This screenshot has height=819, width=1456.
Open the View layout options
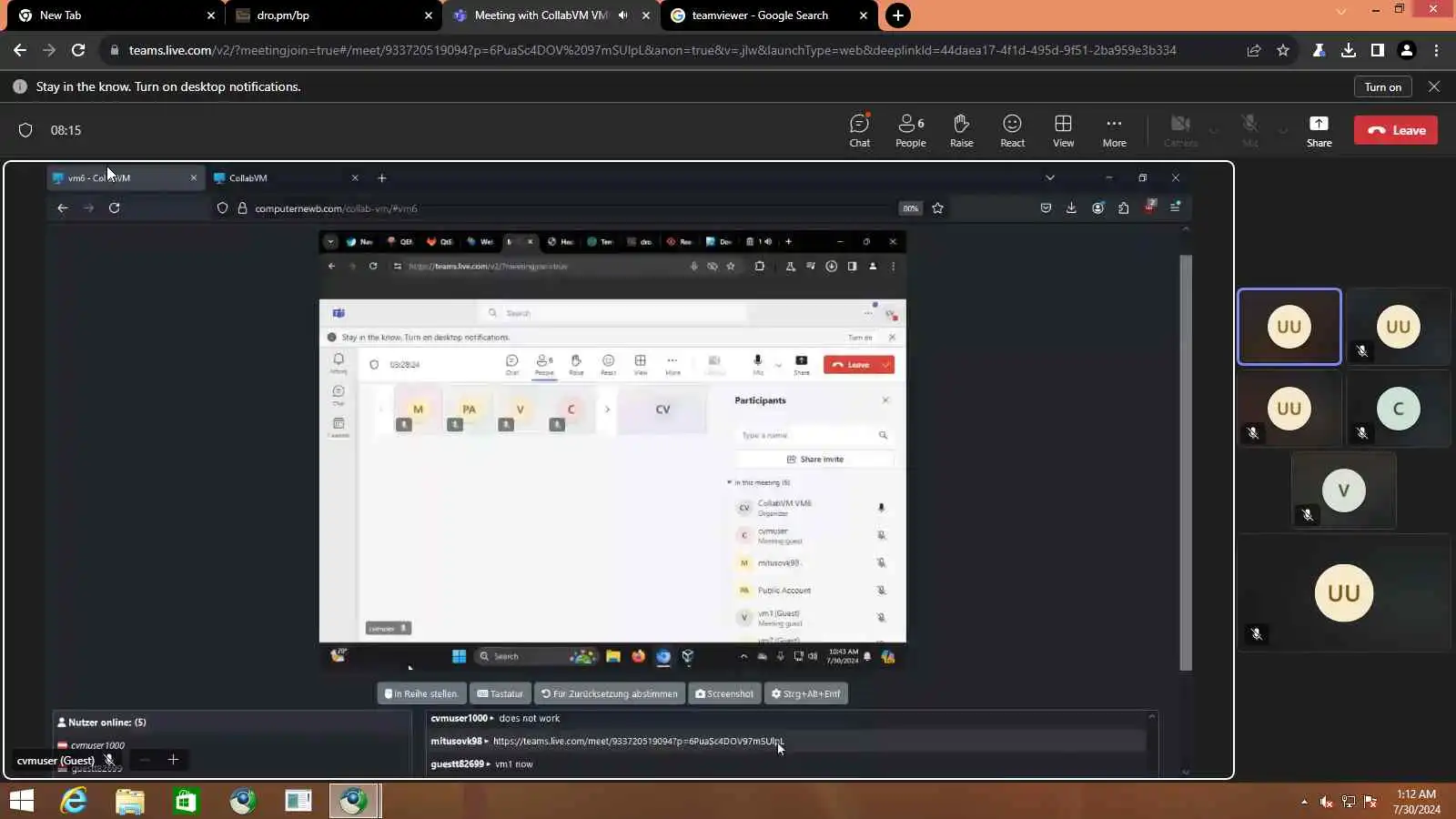pos(1063,130)
